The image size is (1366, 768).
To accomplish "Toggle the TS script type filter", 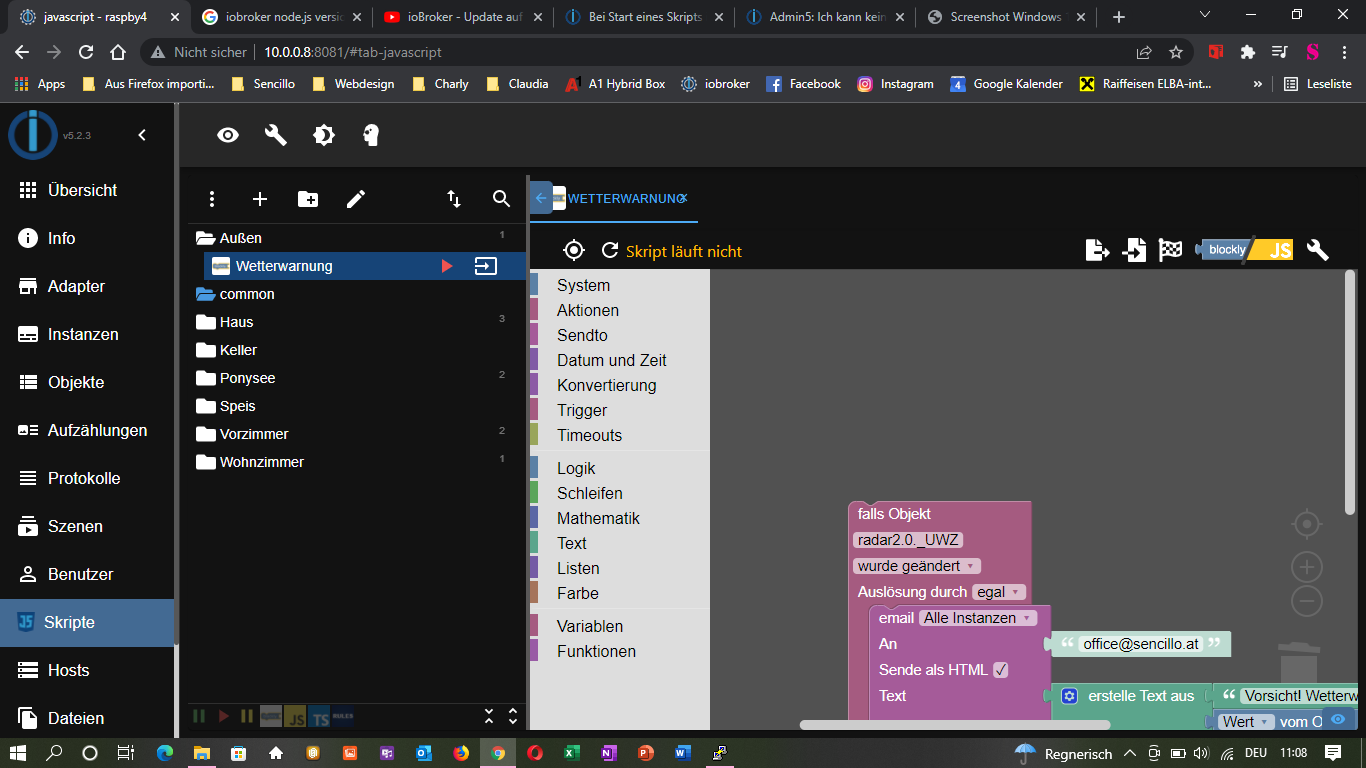I will pyautogui.click(x=319, y=716).
